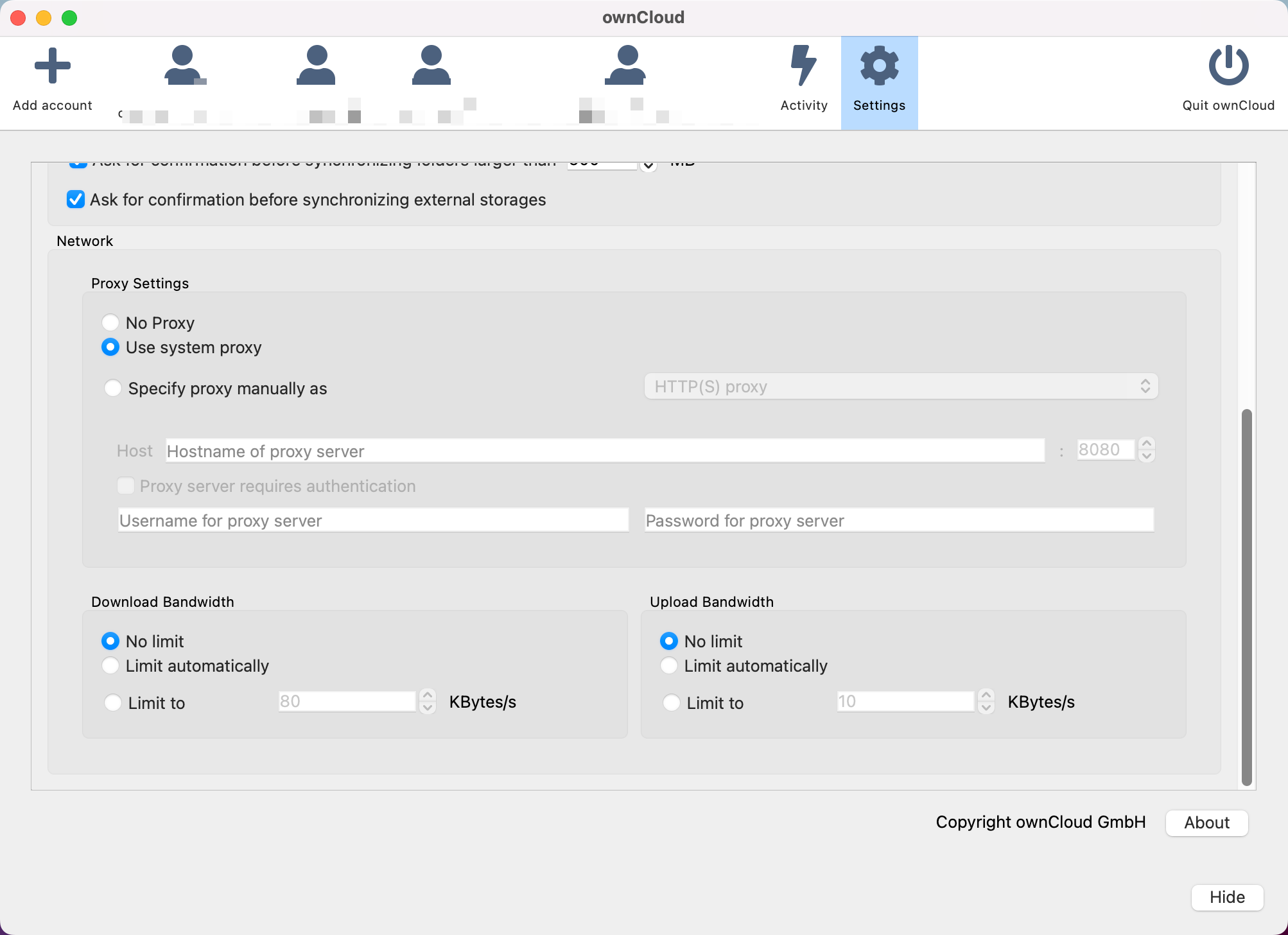
Task: Select the No Proxy radio button
Action: pos(110,322)
